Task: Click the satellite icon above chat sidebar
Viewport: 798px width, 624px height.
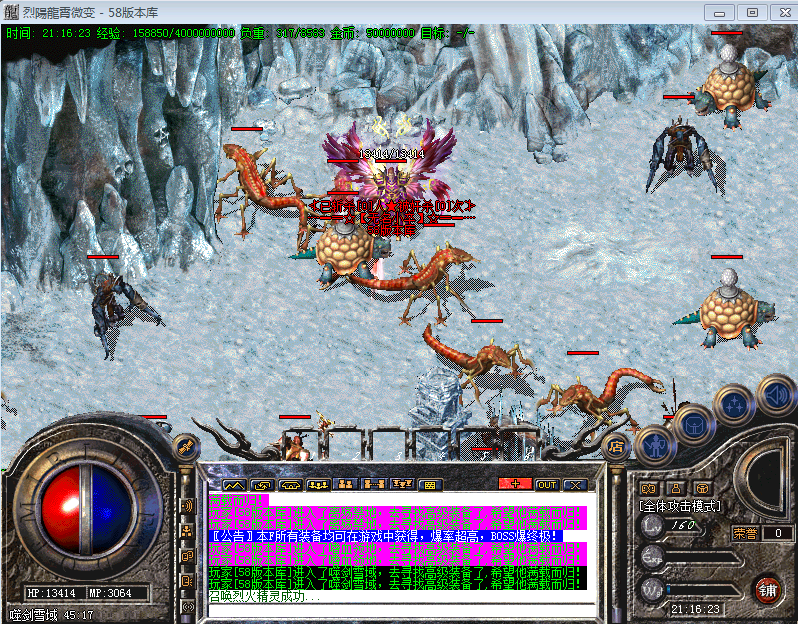Action: coord(186,447)
